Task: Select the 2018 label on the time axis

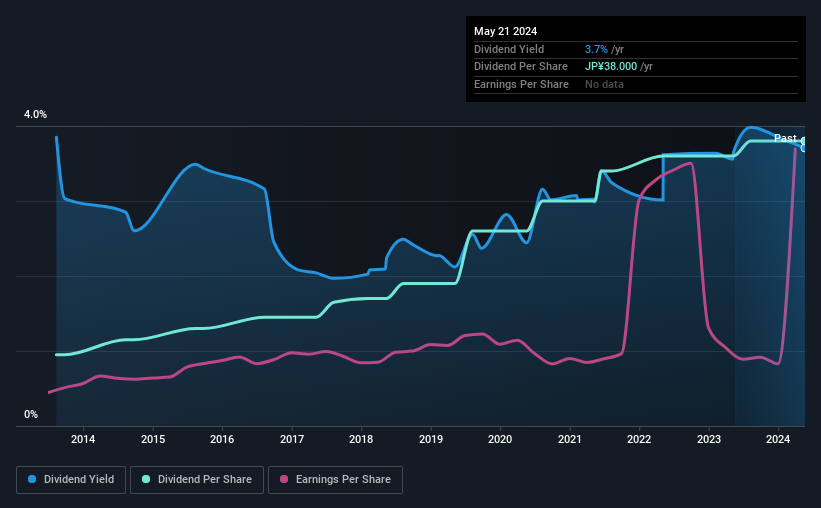Action: pyautogui.click(x=361, y=439)
